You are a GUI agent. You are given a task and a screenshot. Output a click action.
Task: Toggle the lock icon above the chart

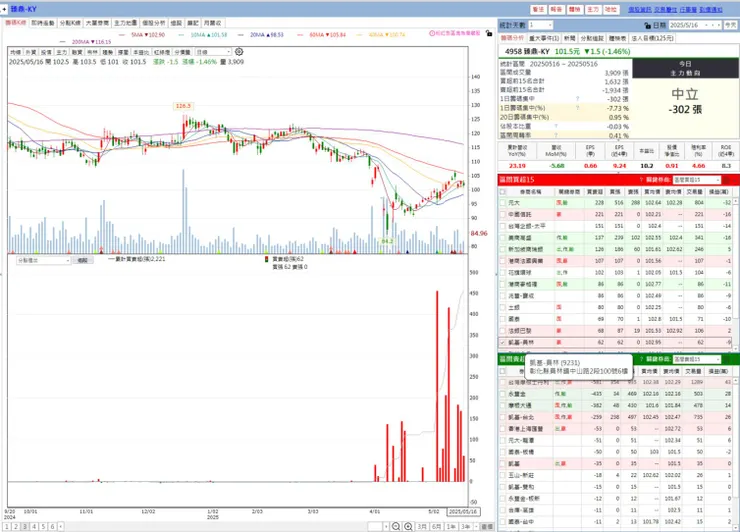pyautogui.click(x=489, y=34)
